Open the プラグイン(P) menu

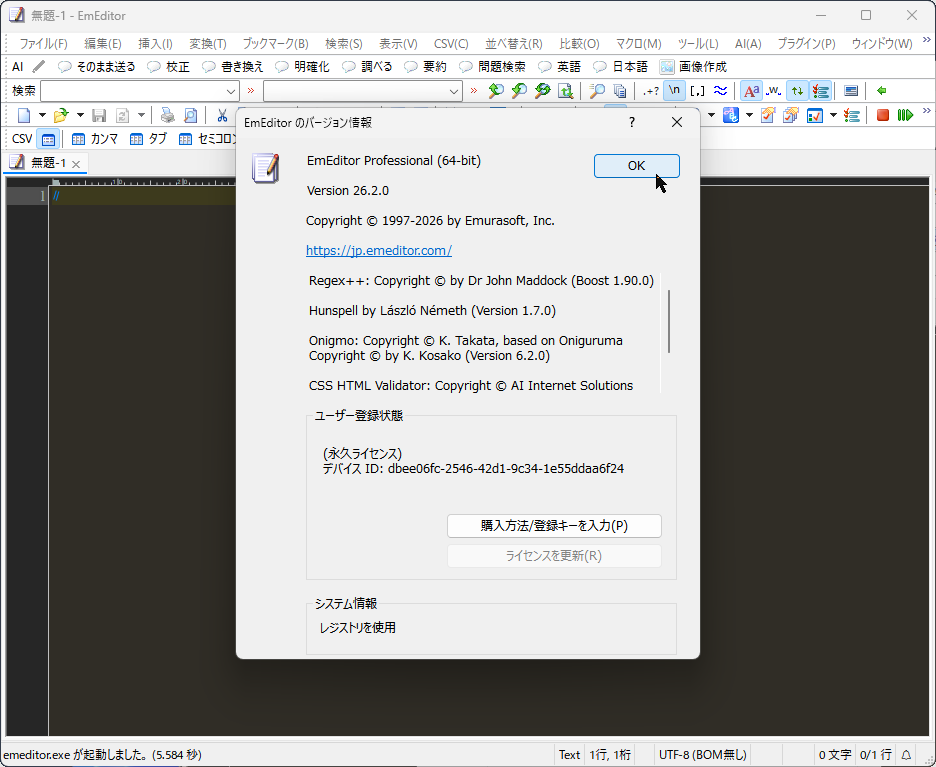(806, 44)
